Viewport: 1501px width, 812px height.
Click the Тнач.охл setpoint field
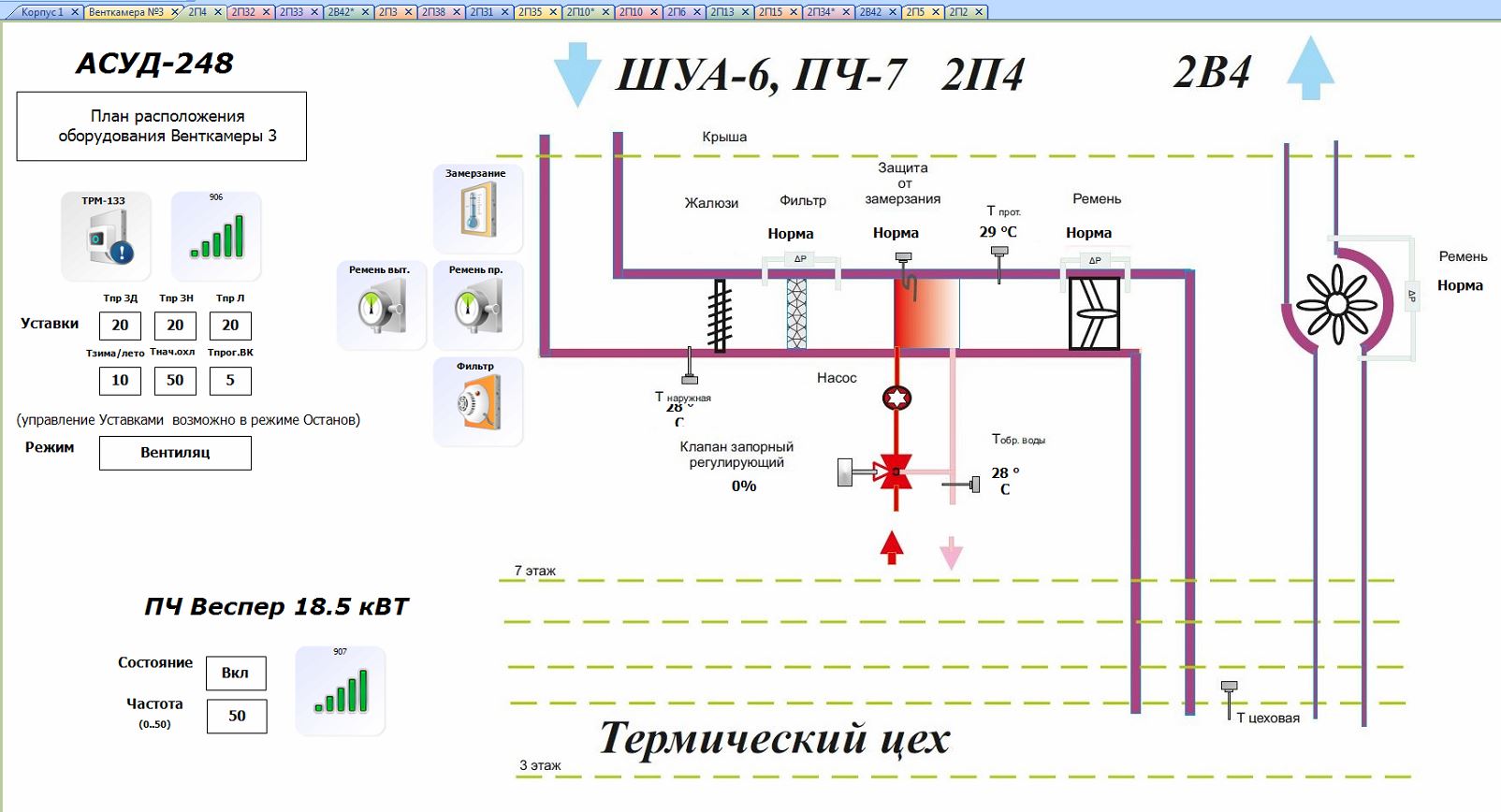point(175,381)
